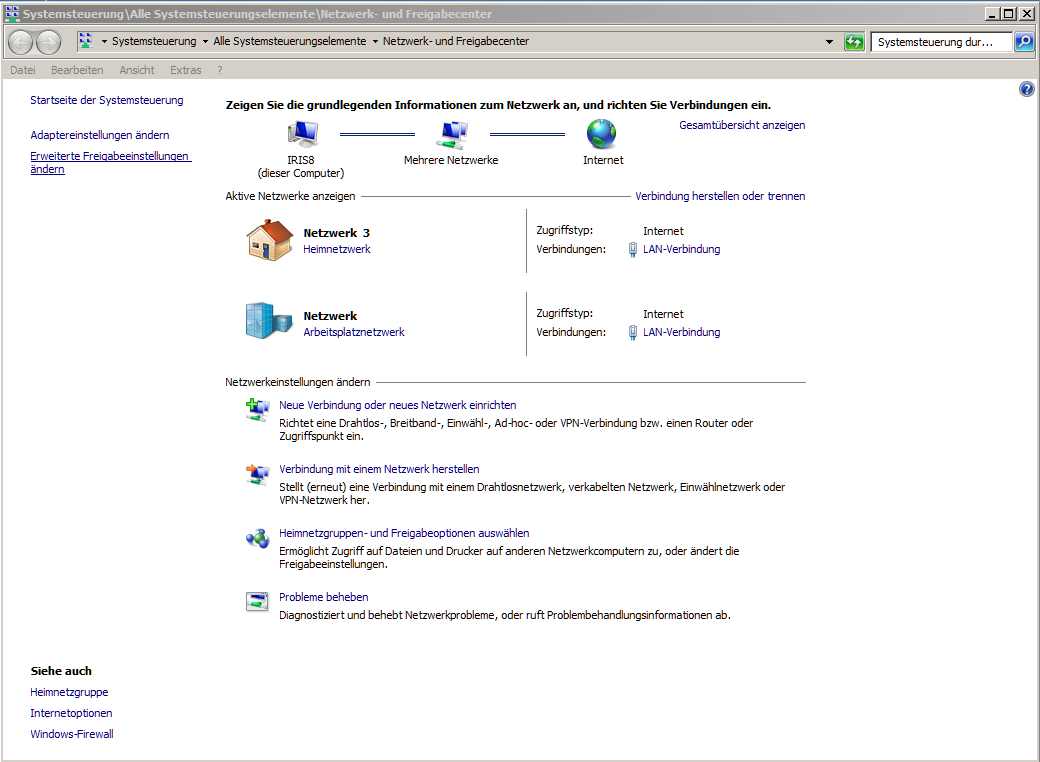Screen dimensions: 1040x762
Task: Expand the arrow after Alle Systemsteuerungselemente breadcrumb
Action: click(375, 41)
